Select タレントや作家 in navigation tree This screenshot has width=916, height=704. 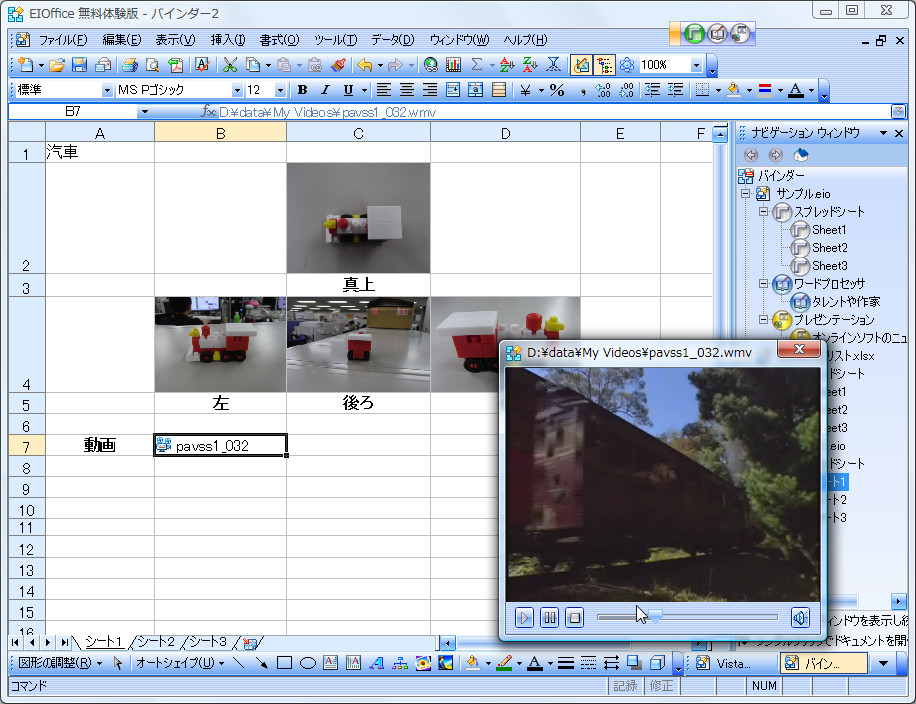click(846, 301)
